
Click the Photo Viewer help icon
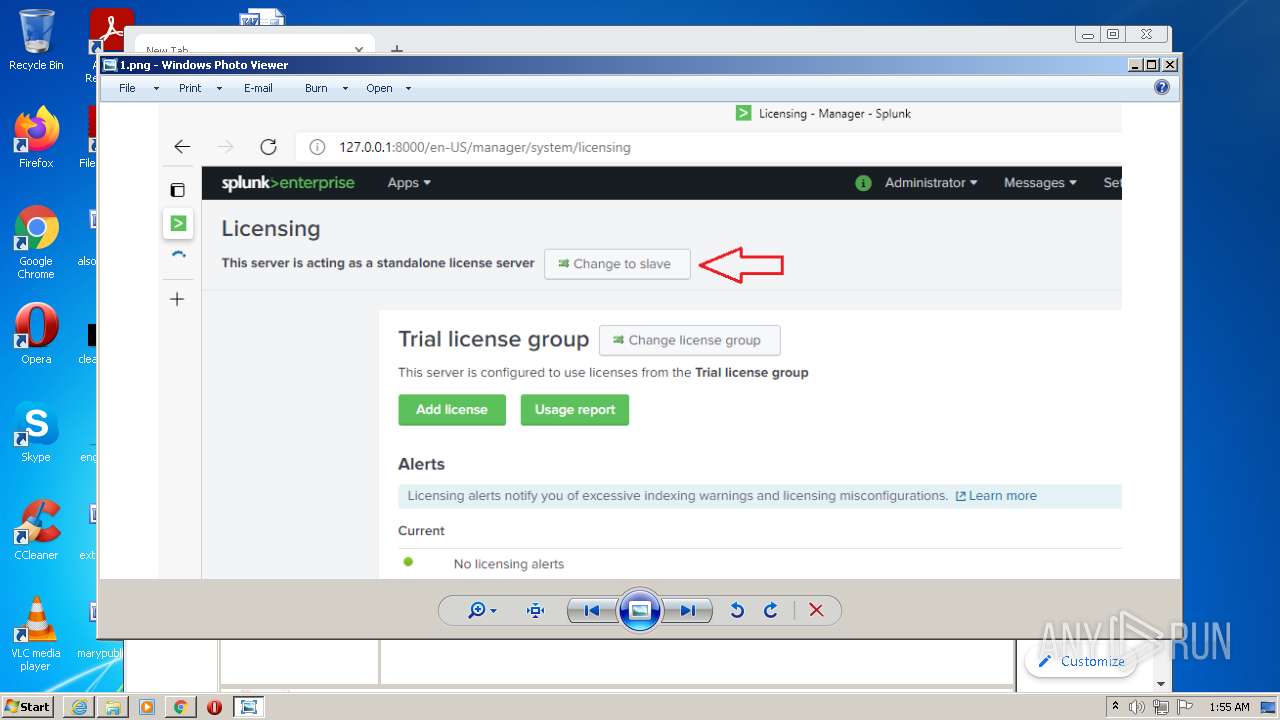(x=1161, y=87)
